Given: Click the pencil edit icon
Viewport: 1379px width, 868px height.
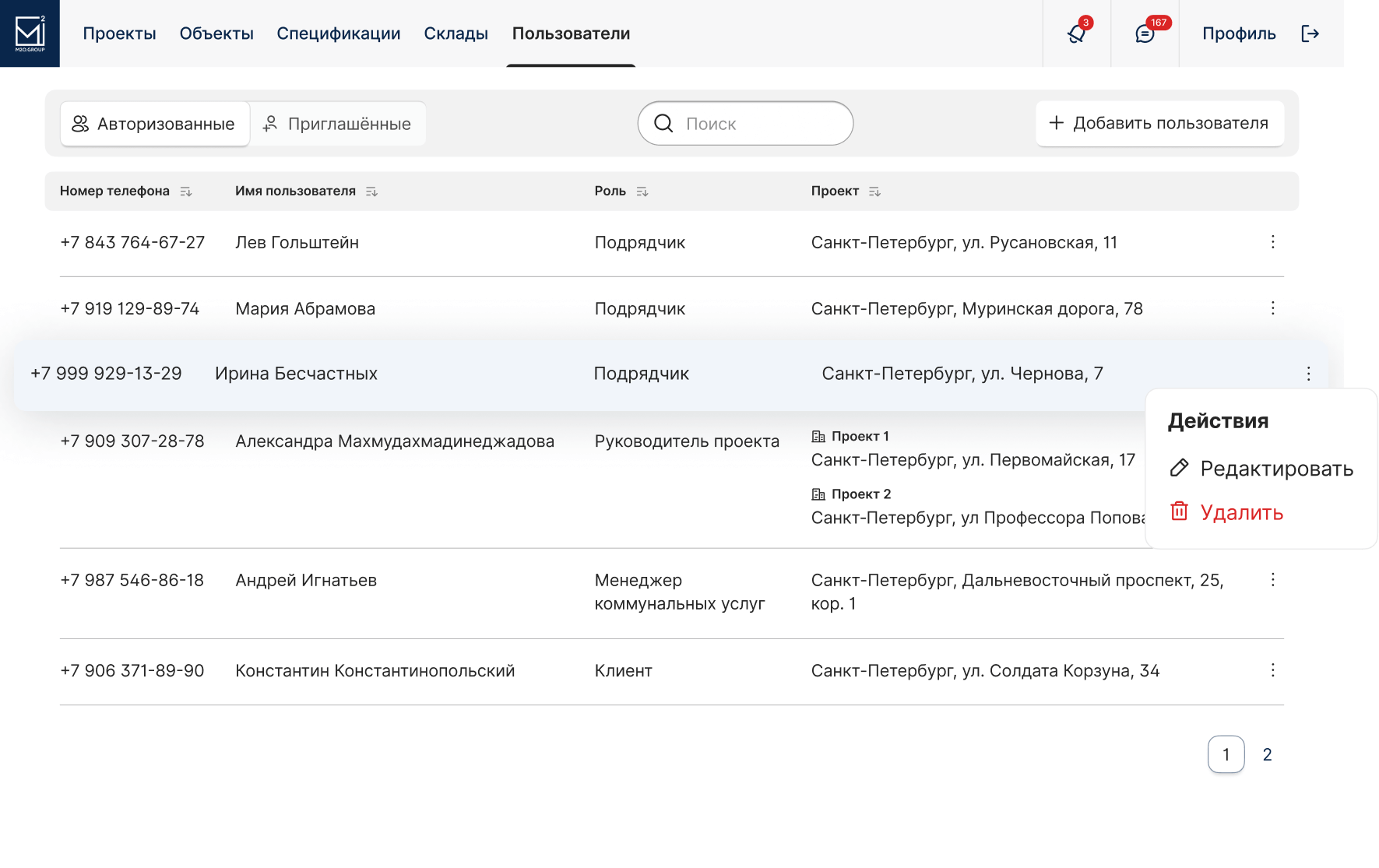Looking at the screenshot, I should click(1180, 468).
